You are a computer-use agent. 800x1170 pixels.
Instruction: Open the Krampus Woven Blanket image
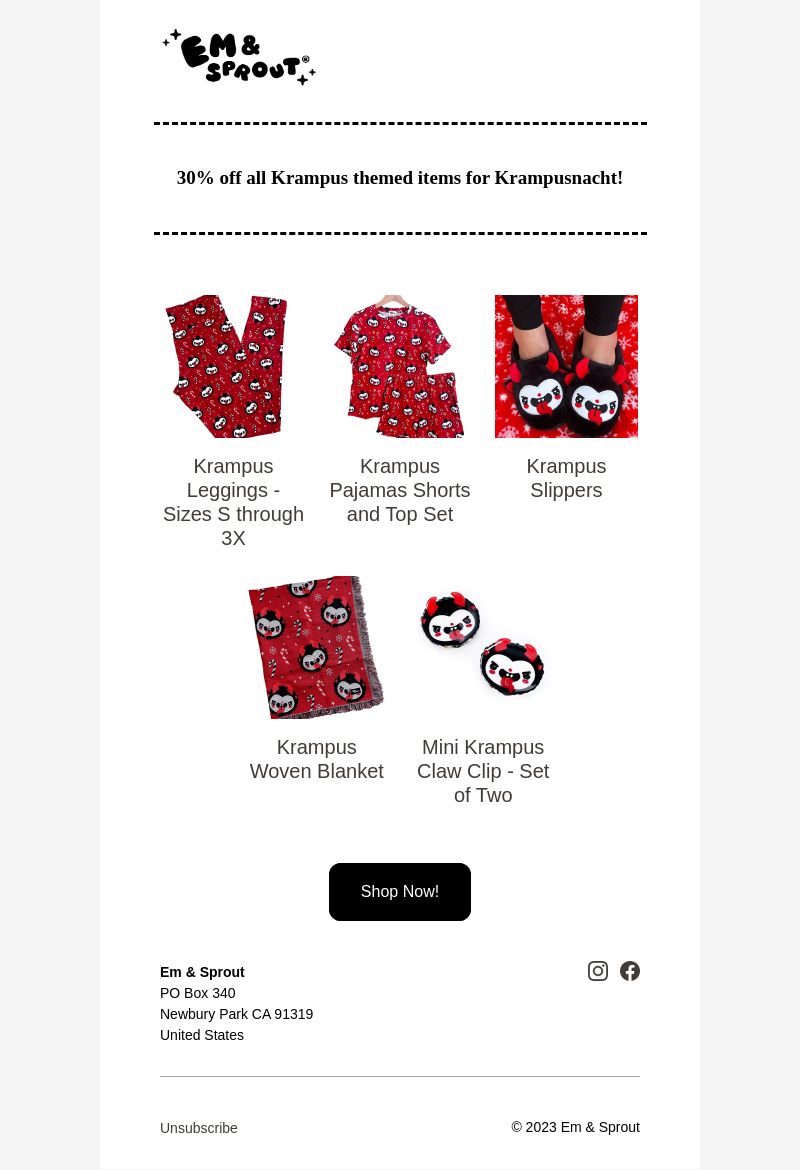[x=316, y=647]
